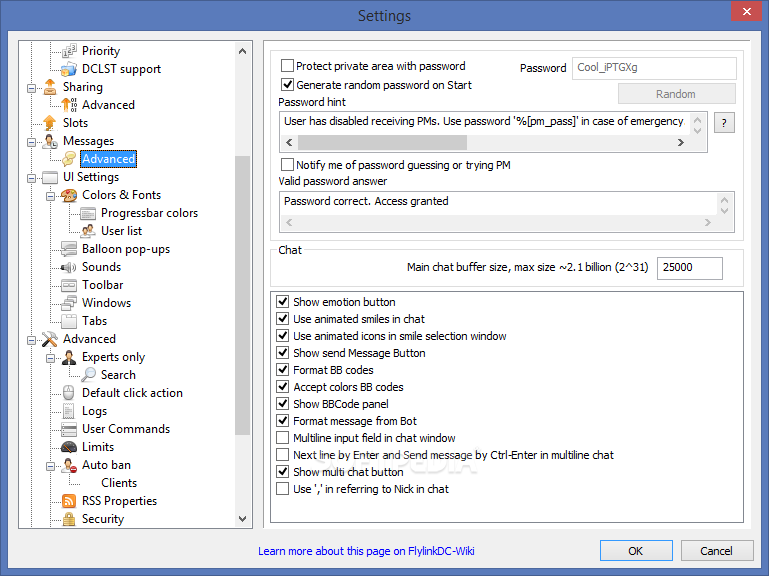
Task: Click the Advanced hammer and wrench icon
Action: point(50,339)
